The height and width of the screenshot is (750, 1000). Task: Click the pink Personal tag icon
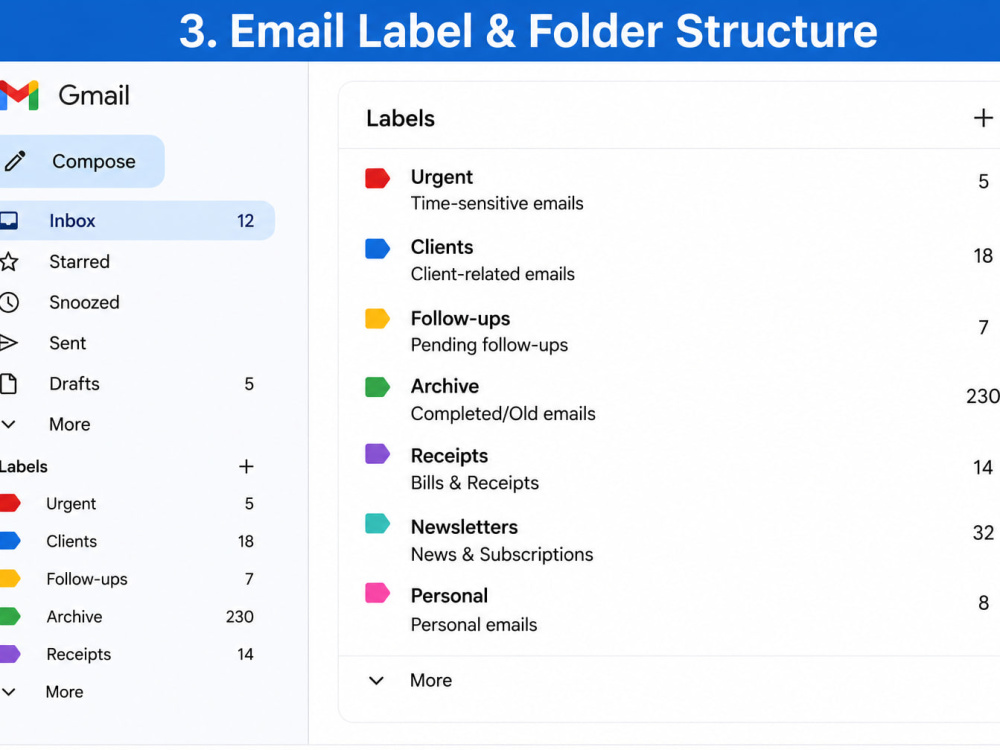point(377,592)
